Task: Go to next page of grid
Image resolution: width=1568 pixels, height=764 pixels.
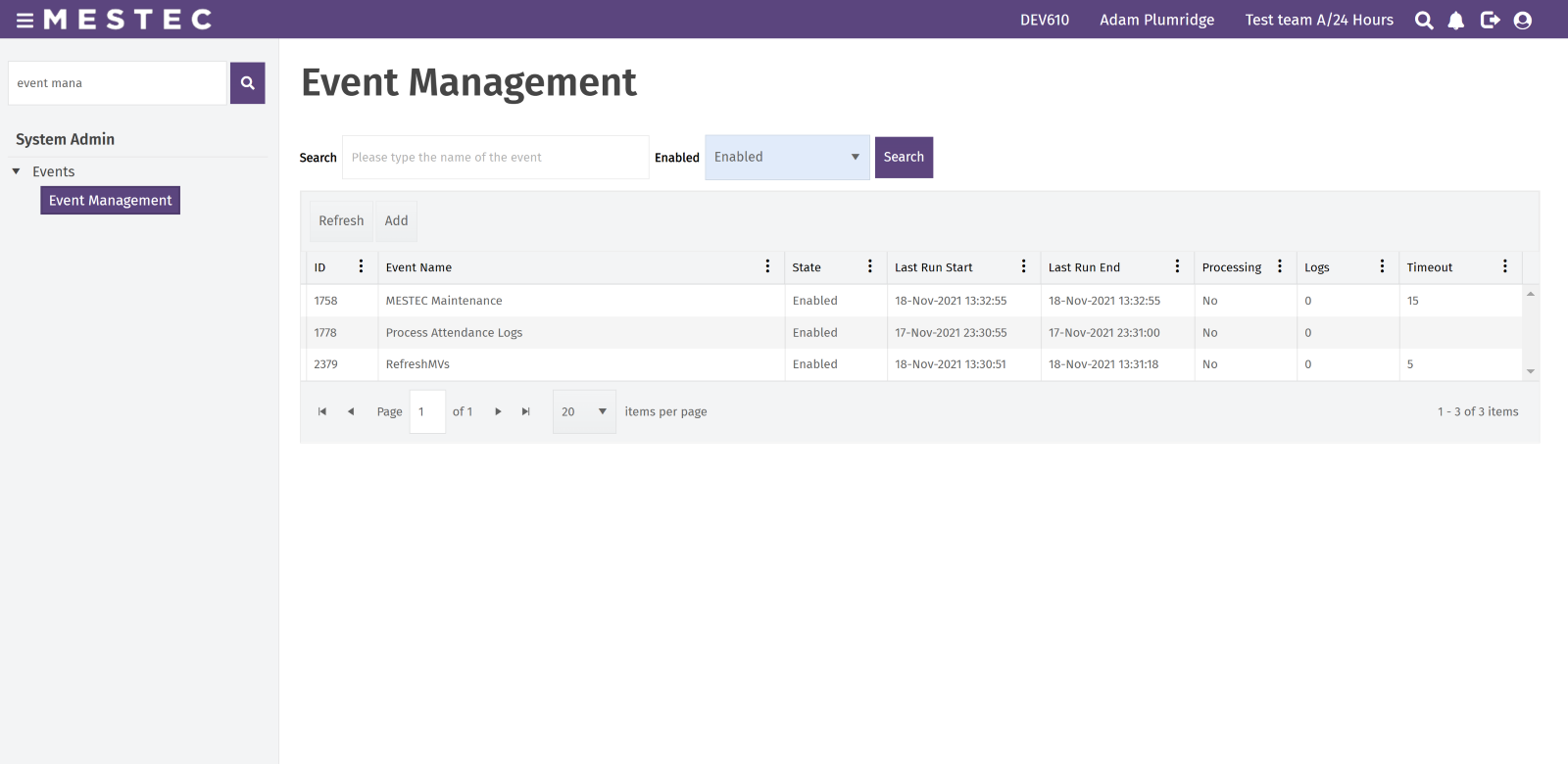Action: (x=498, y=412)
